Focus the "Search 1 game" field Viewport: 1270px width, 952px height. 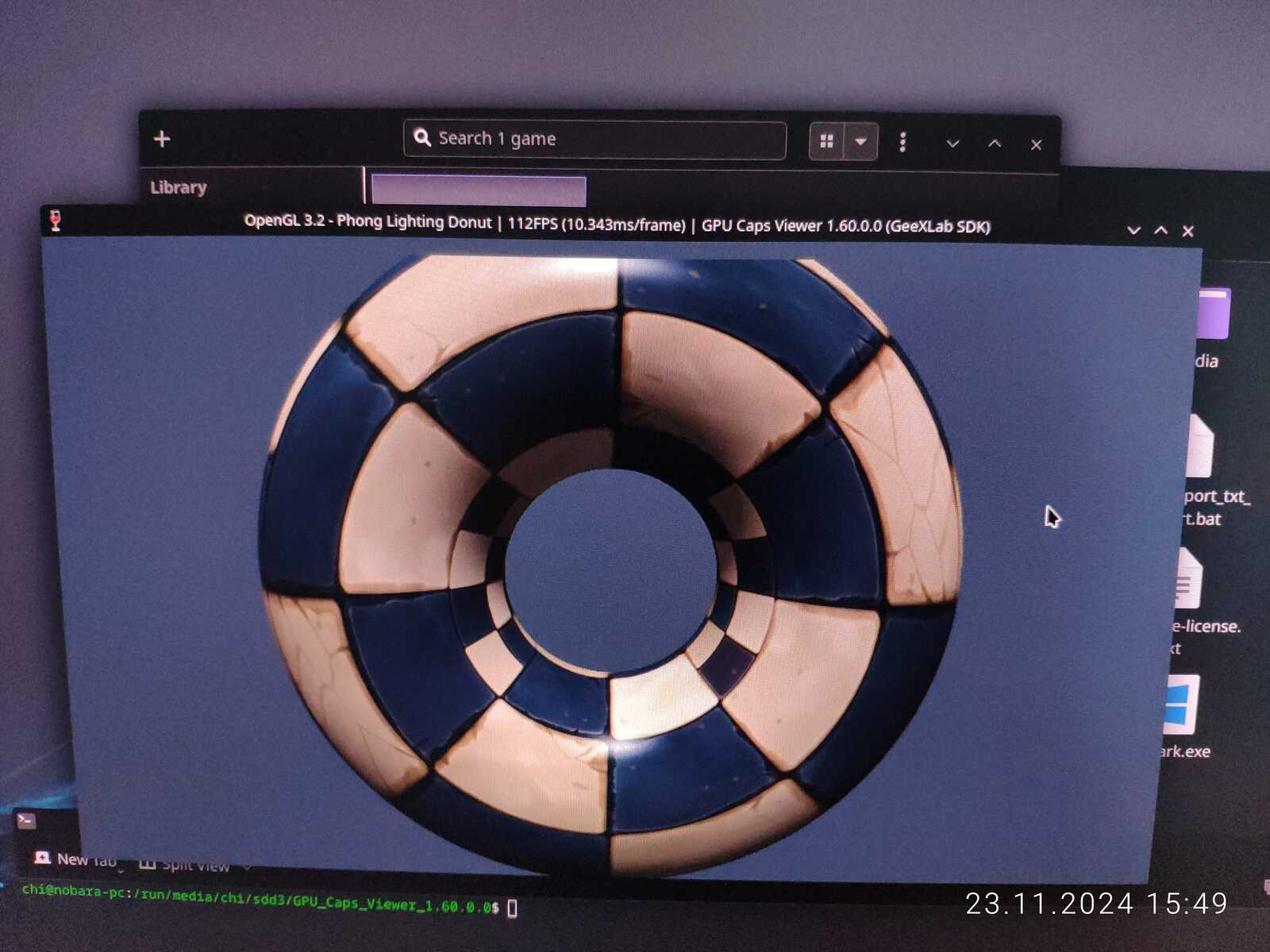pos(595,140)
